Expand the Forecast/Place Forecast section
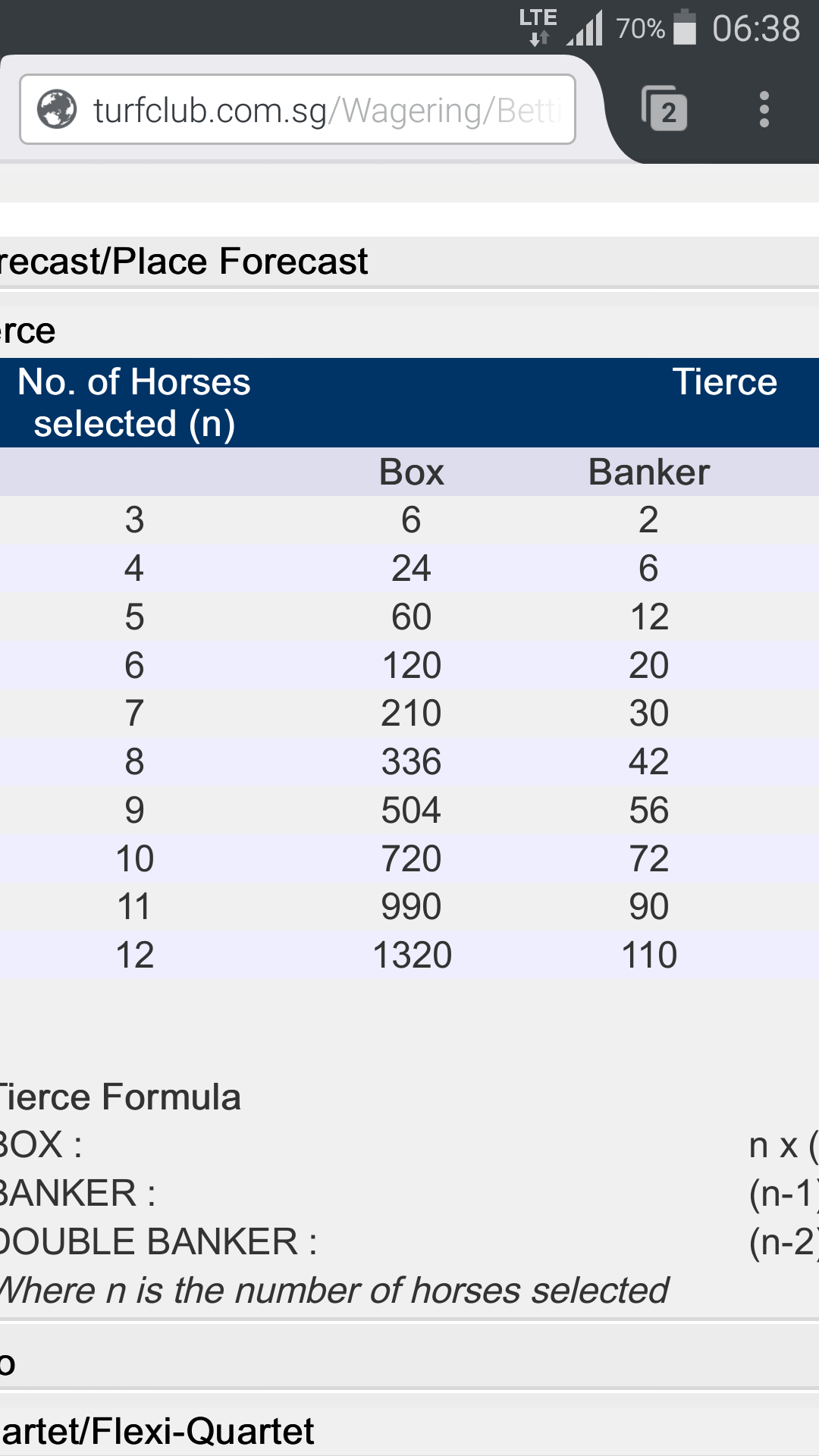Image resolution: width=819 pixels, height=1456 pixels. pos(409,262)
